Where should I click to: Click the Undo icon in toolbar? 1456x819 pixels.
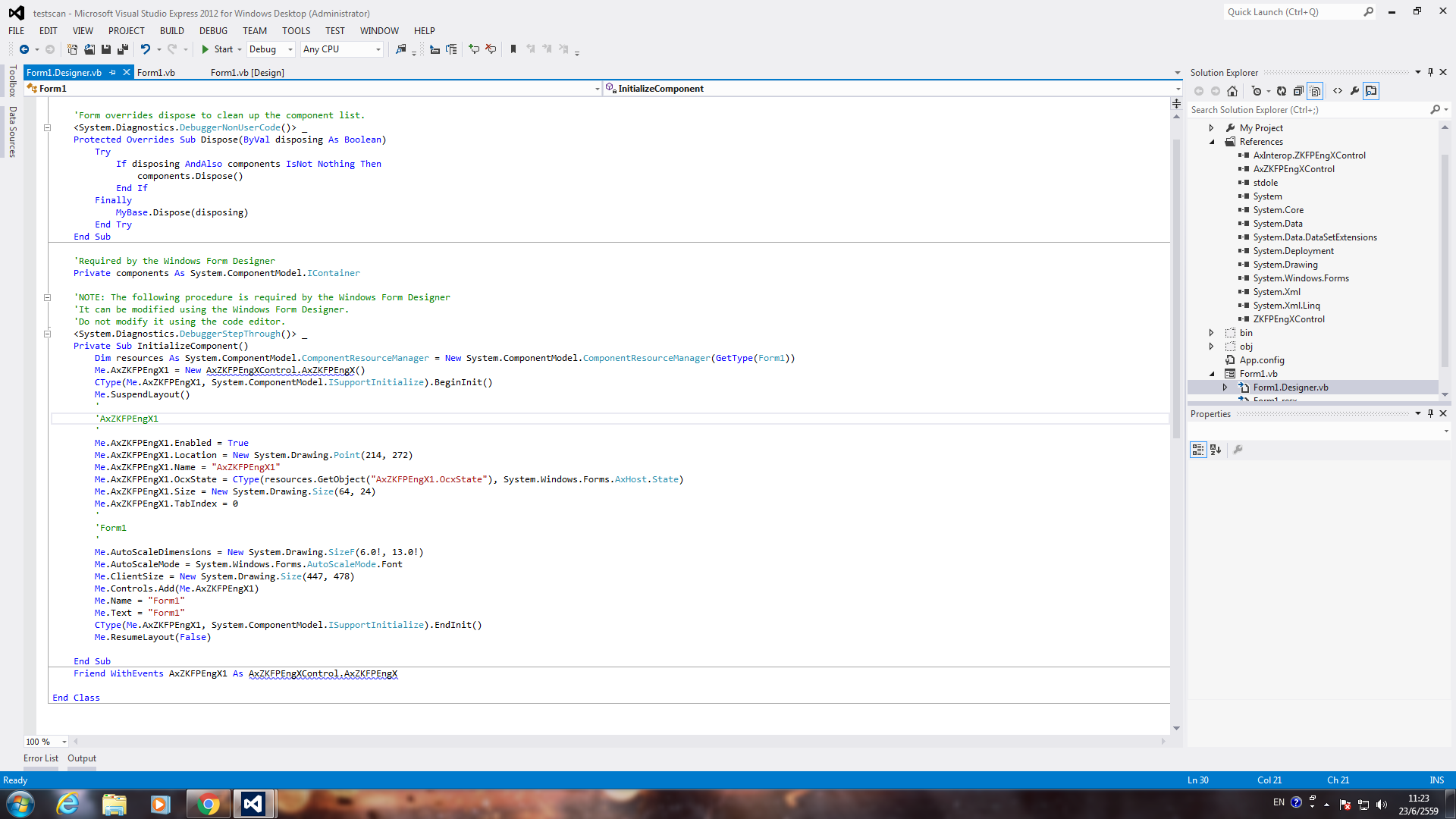tap(145, 49)
